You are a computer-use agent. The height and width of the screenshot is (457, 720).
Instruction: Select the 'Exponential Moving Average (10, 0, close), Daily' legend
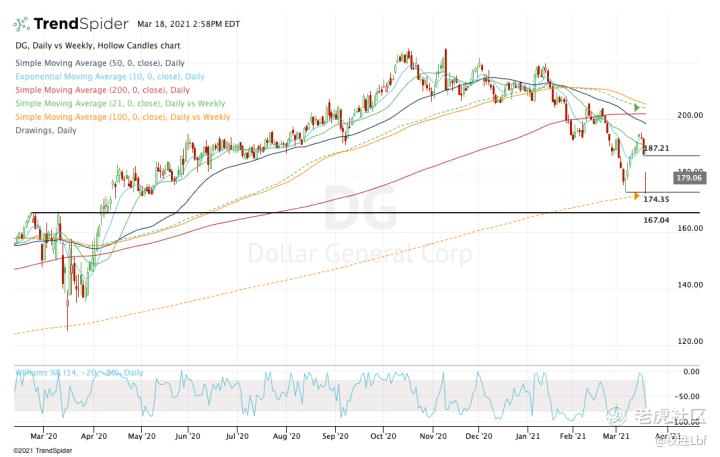point(110,76)
